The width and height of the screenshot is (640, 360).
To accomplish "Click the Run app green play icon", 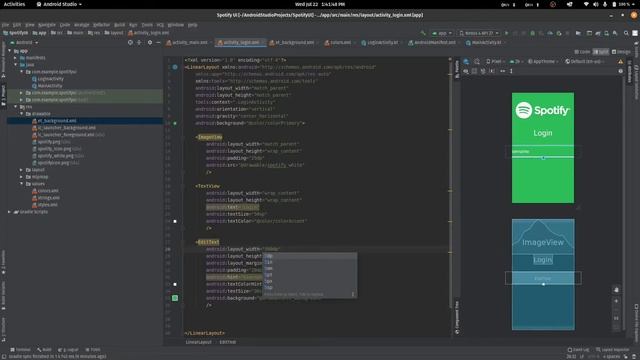I will [507, 33].
